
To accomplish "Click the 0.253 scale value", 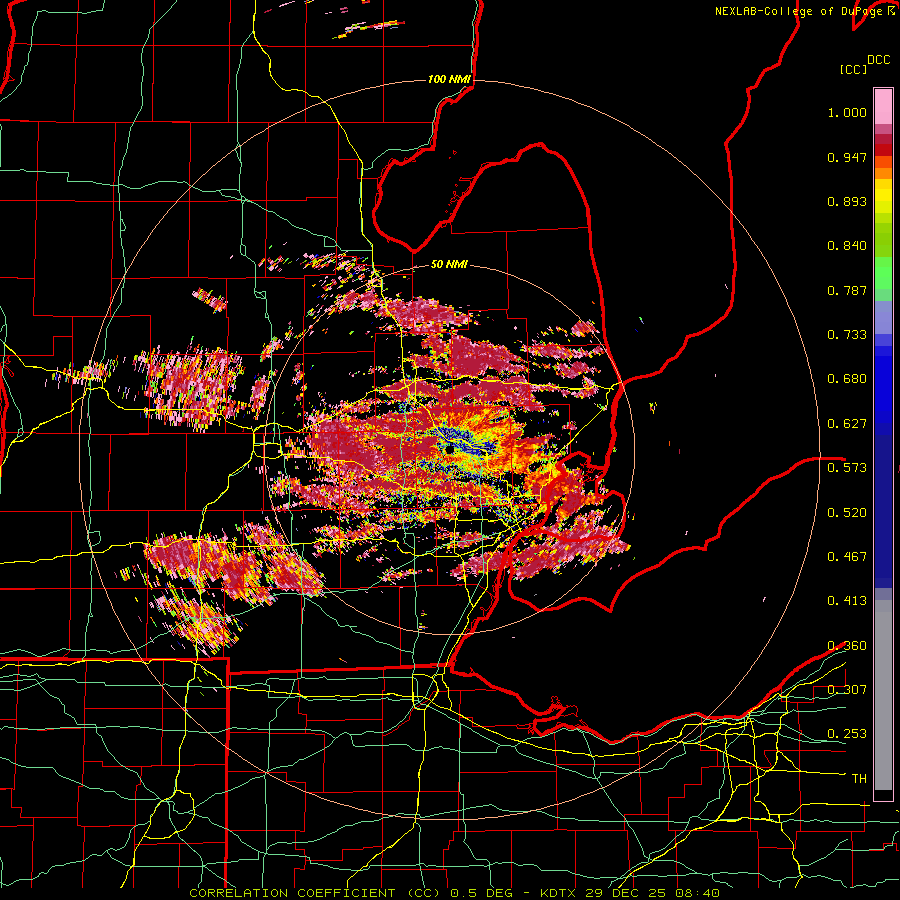I will click(847, 734).
